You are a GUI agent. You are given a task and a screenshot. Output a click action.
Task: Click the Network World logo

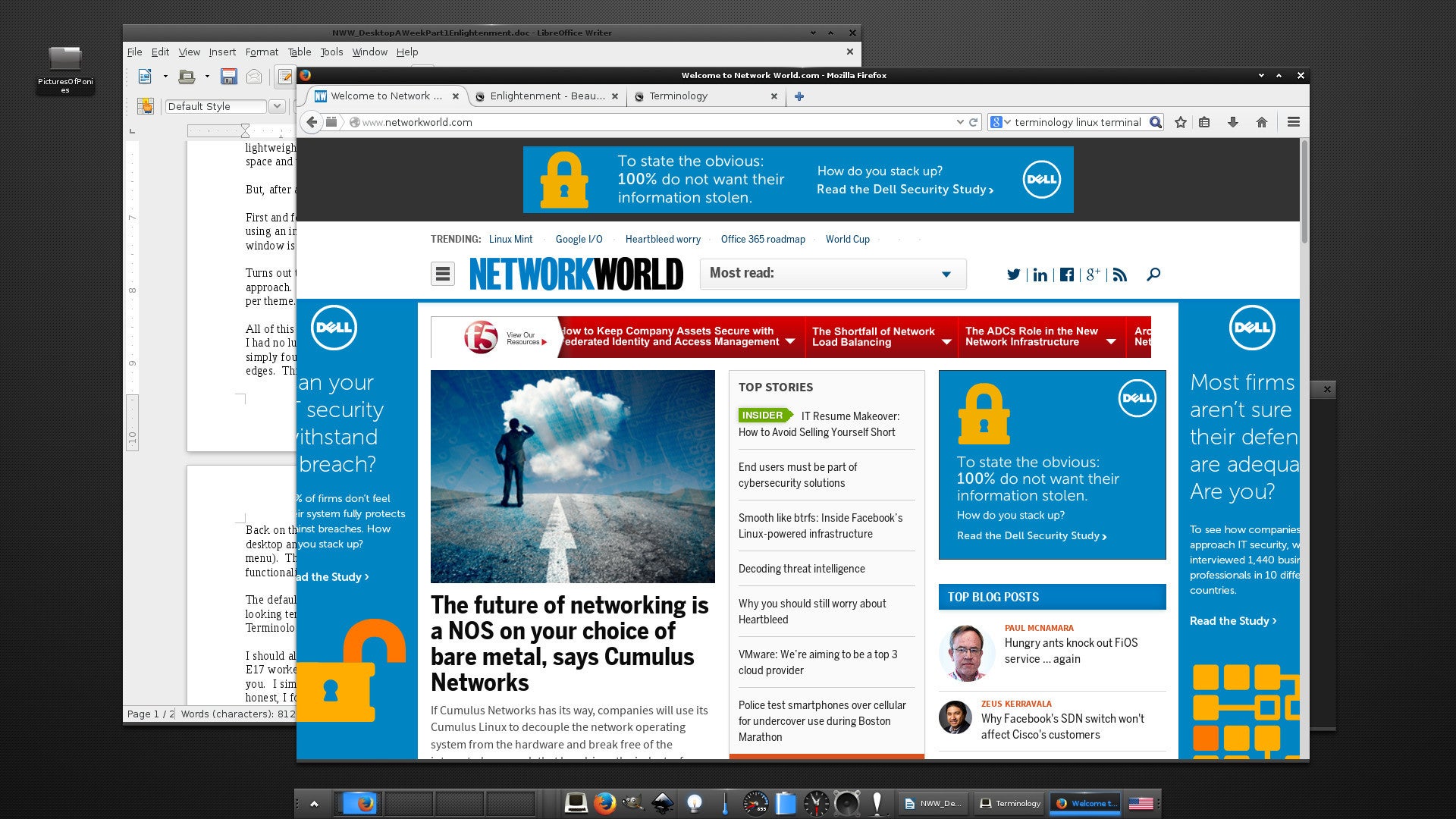pos(576,274)
